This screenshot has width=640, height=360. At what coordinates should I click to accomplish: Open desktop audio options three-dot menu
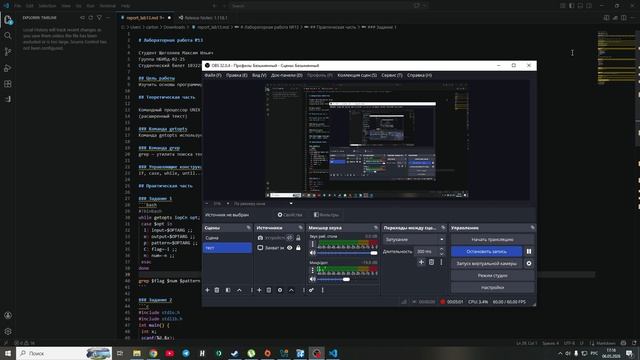tap(313, 244)
